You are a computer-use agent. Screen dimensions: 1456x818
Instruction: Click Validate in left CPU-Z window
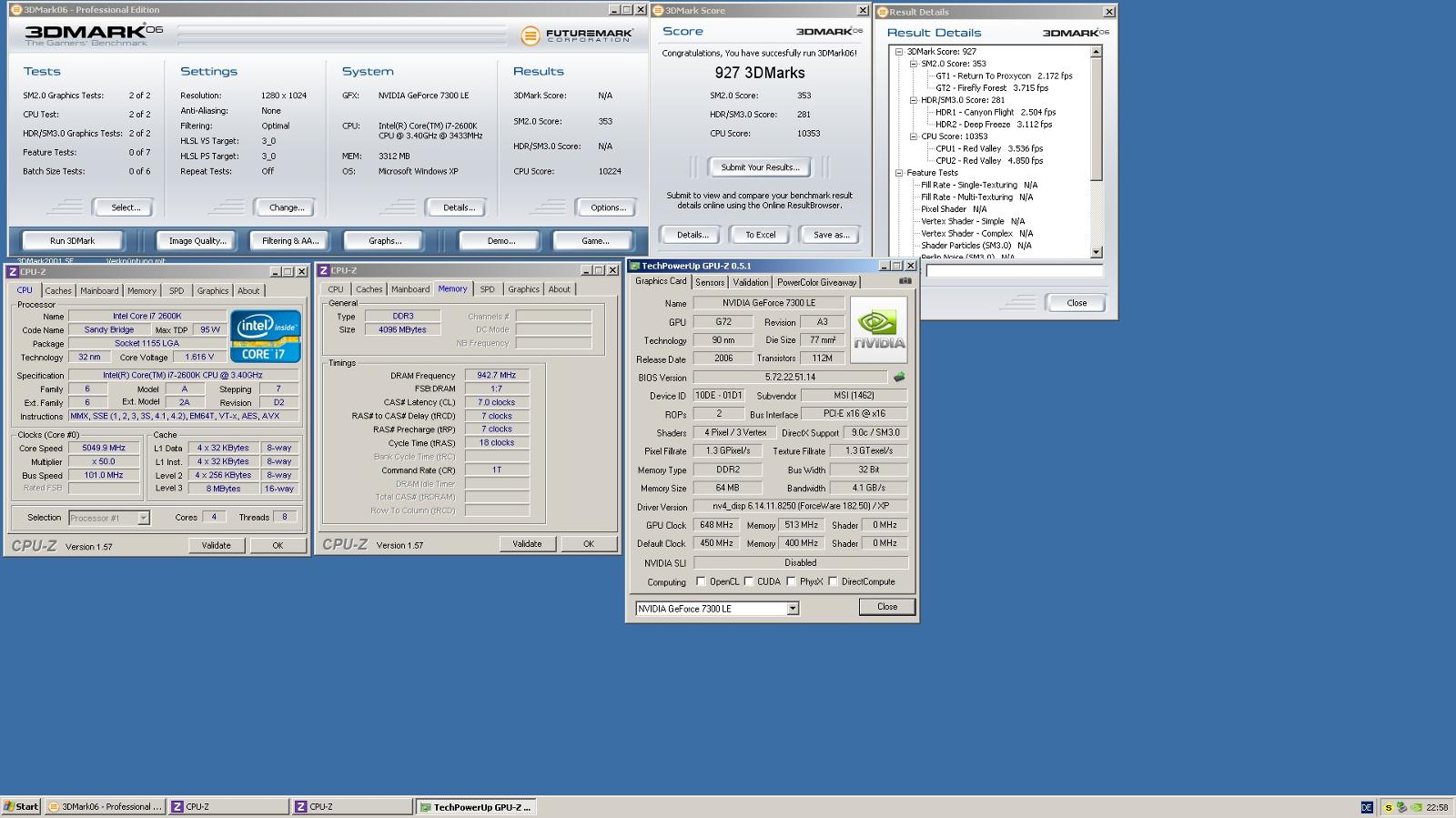(216, 545)
